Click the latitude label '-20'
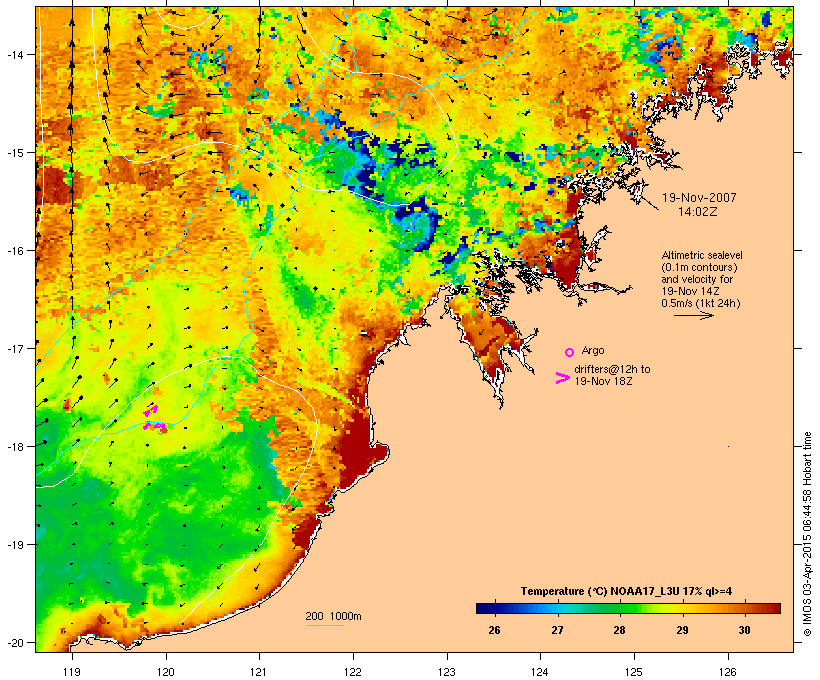 [14, 643]
